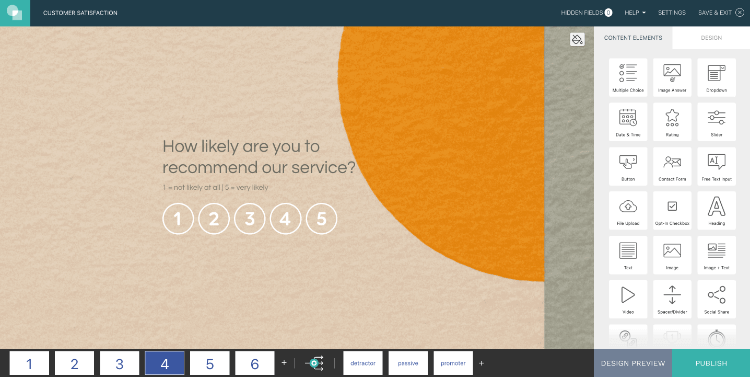This screenshot has height=377, width=750.
Task: Open the paint bucket background tool
Action: 577,39
